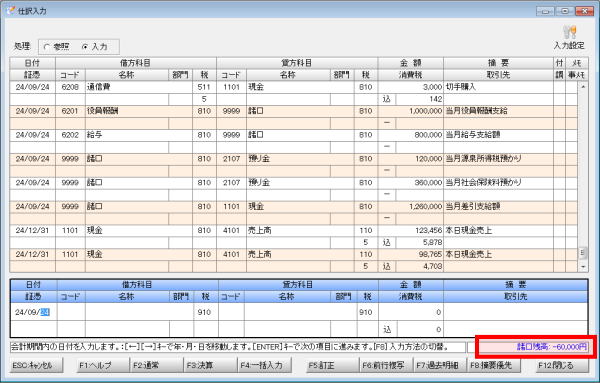Click the date input field 24/09/
The width and height of the screenshot is (600, 383).
pos(33,312)
